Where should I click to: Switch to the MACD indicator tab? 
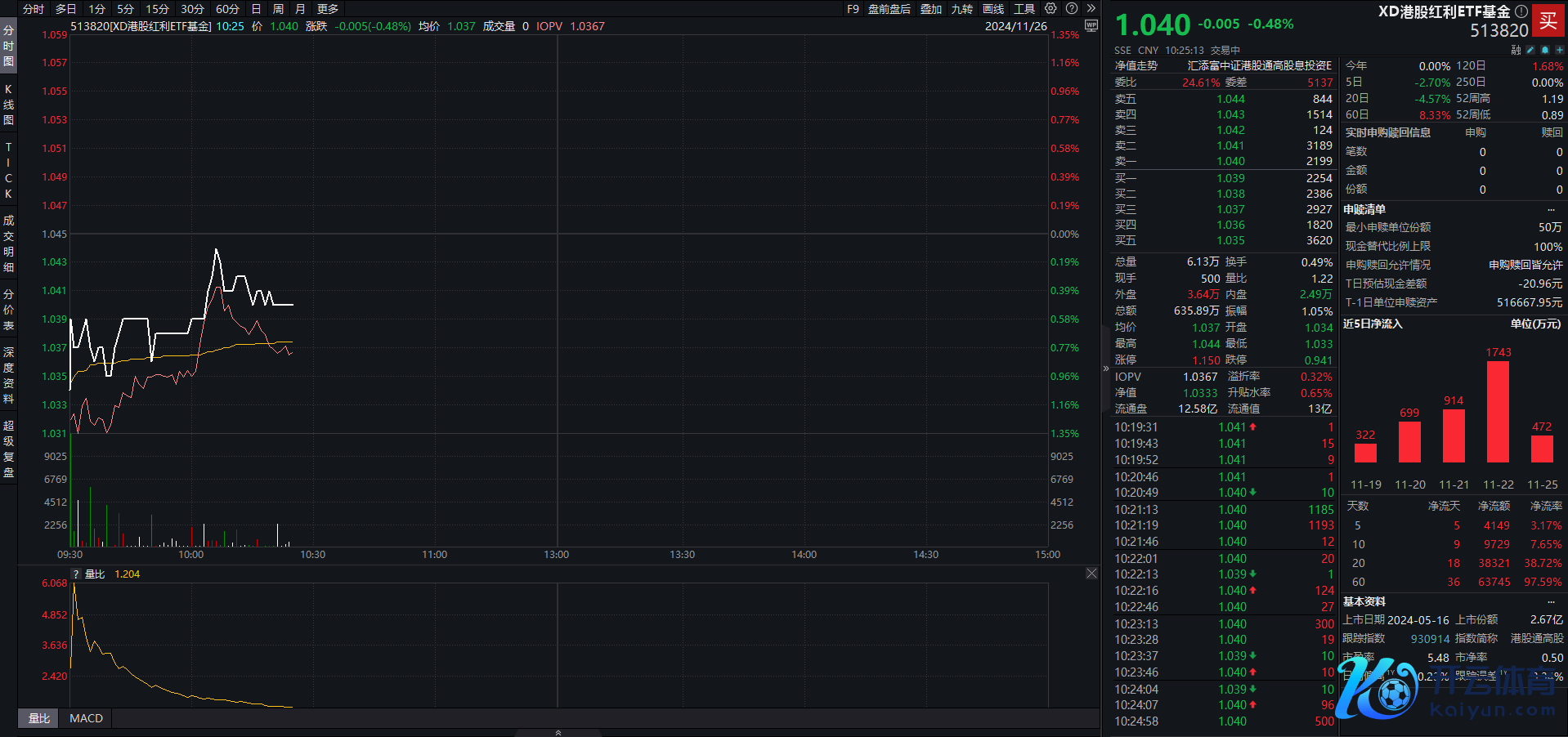(86, 718)
